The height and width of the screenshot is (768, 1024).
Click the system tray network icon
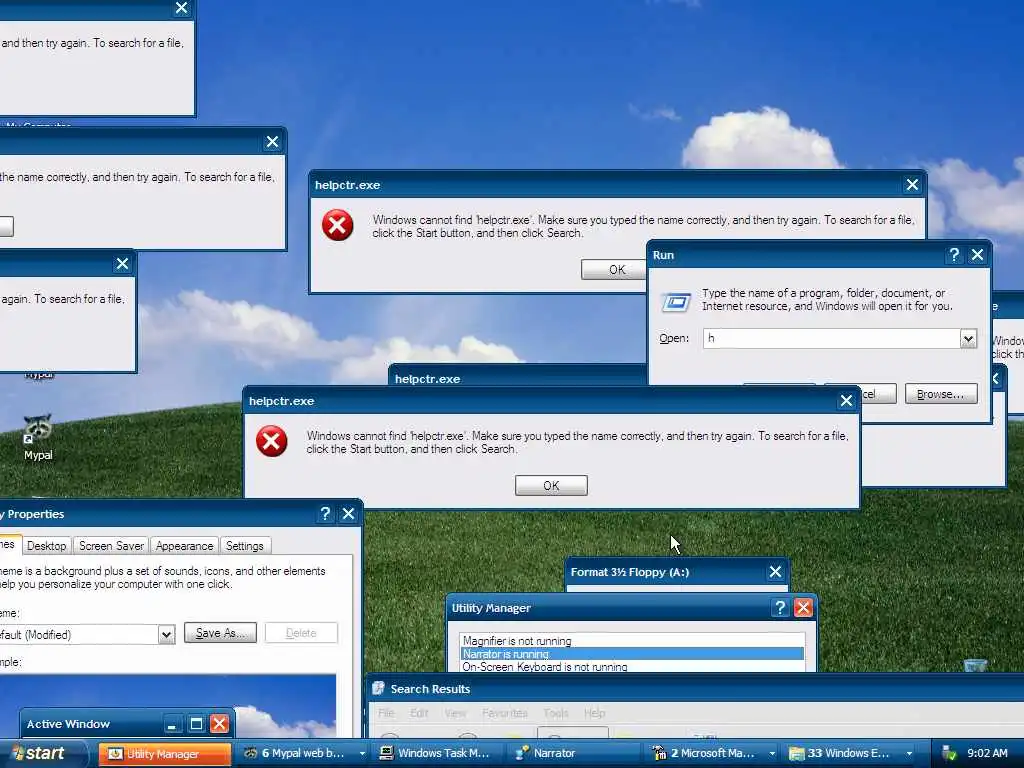pyautogui.click(x=950, y=753)
